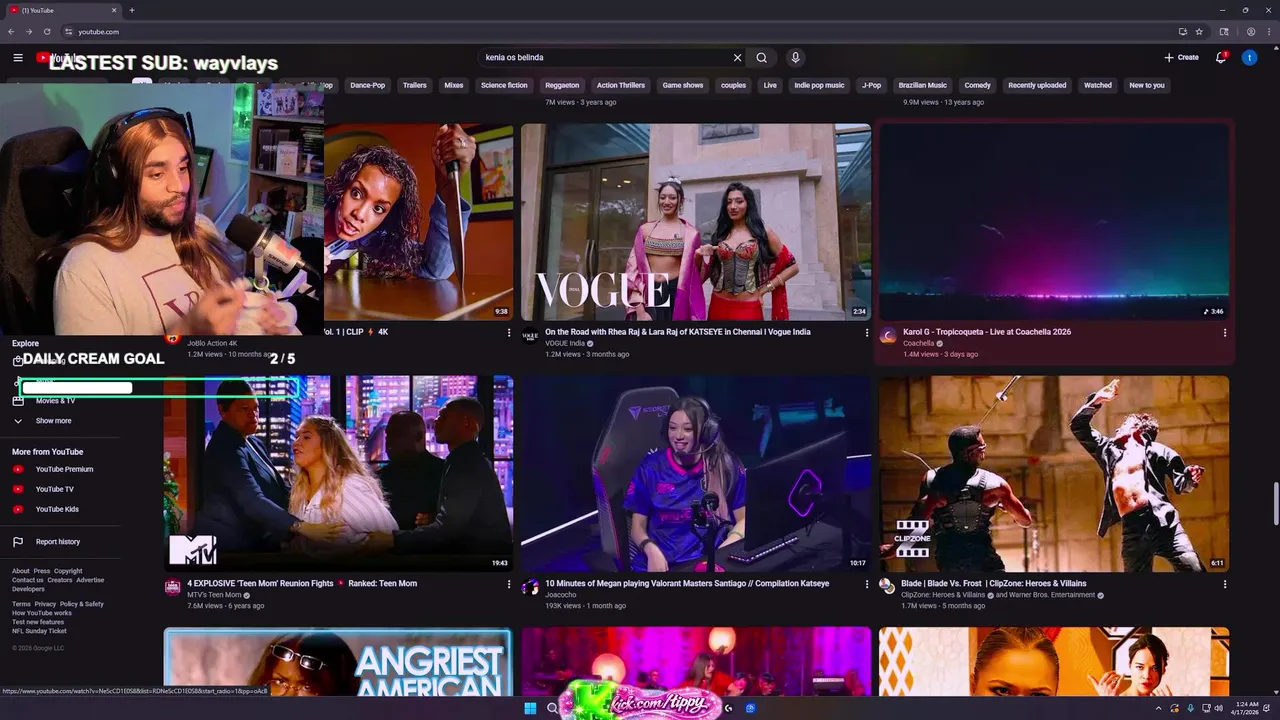Select the Recently uploaded chip
The image size is (1280, 720).
pyautogui.click(x=1037, y=85)
